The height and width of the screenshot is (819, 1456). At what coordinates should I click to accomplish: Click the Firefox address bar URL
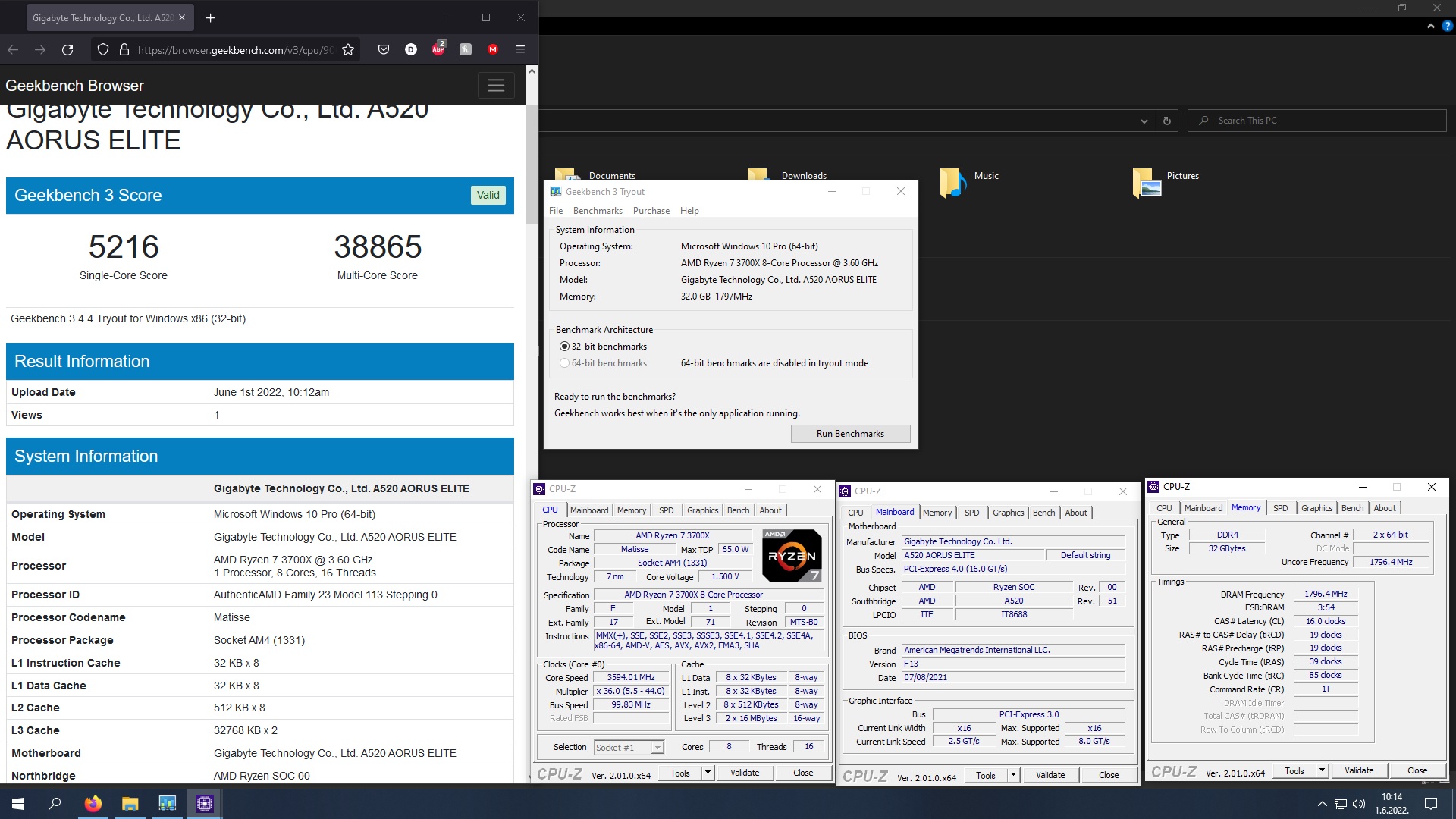[x=236, y=50]
